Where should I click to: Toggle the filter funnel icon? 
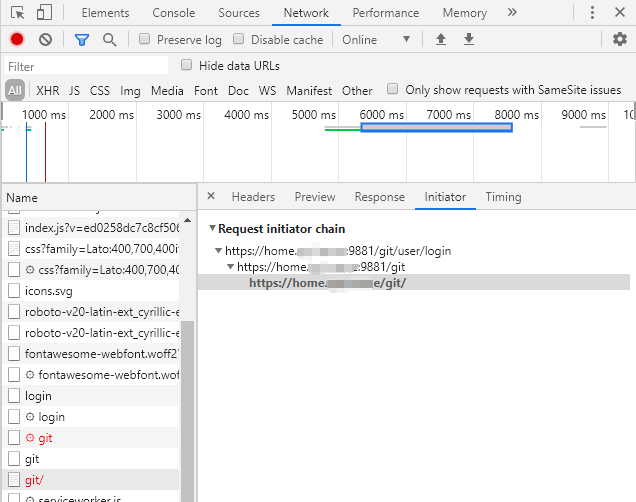tap(82, 40)
